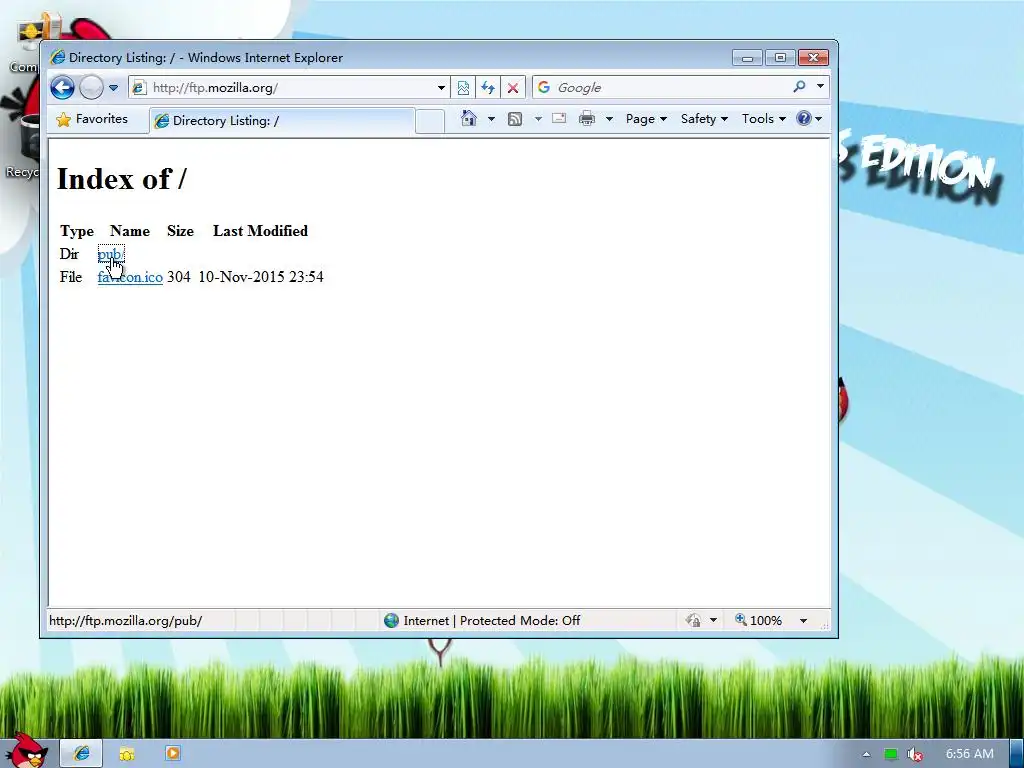The height and width of the screenshot is (768, 1024).
Task: Open the Help question mark menu
Action: (808, 119)
